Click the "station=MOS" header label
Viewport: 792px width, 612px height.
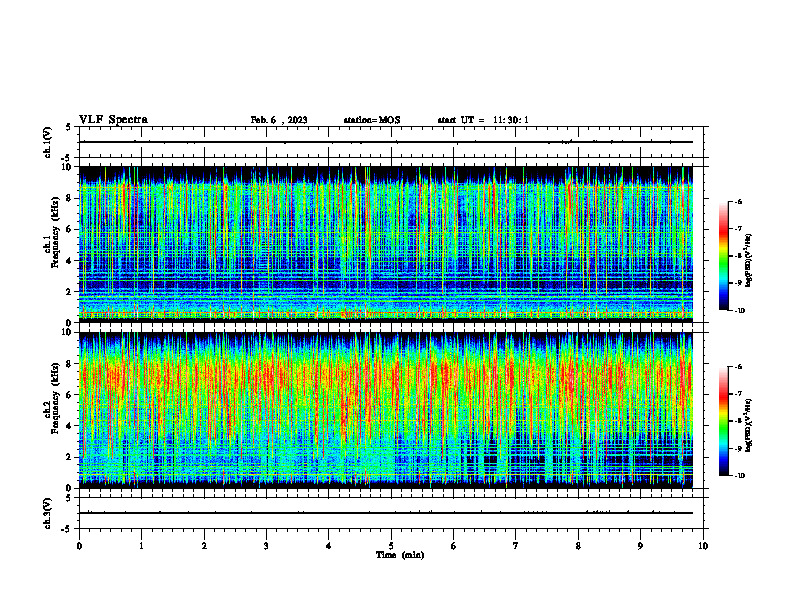[x=372, y=120]
